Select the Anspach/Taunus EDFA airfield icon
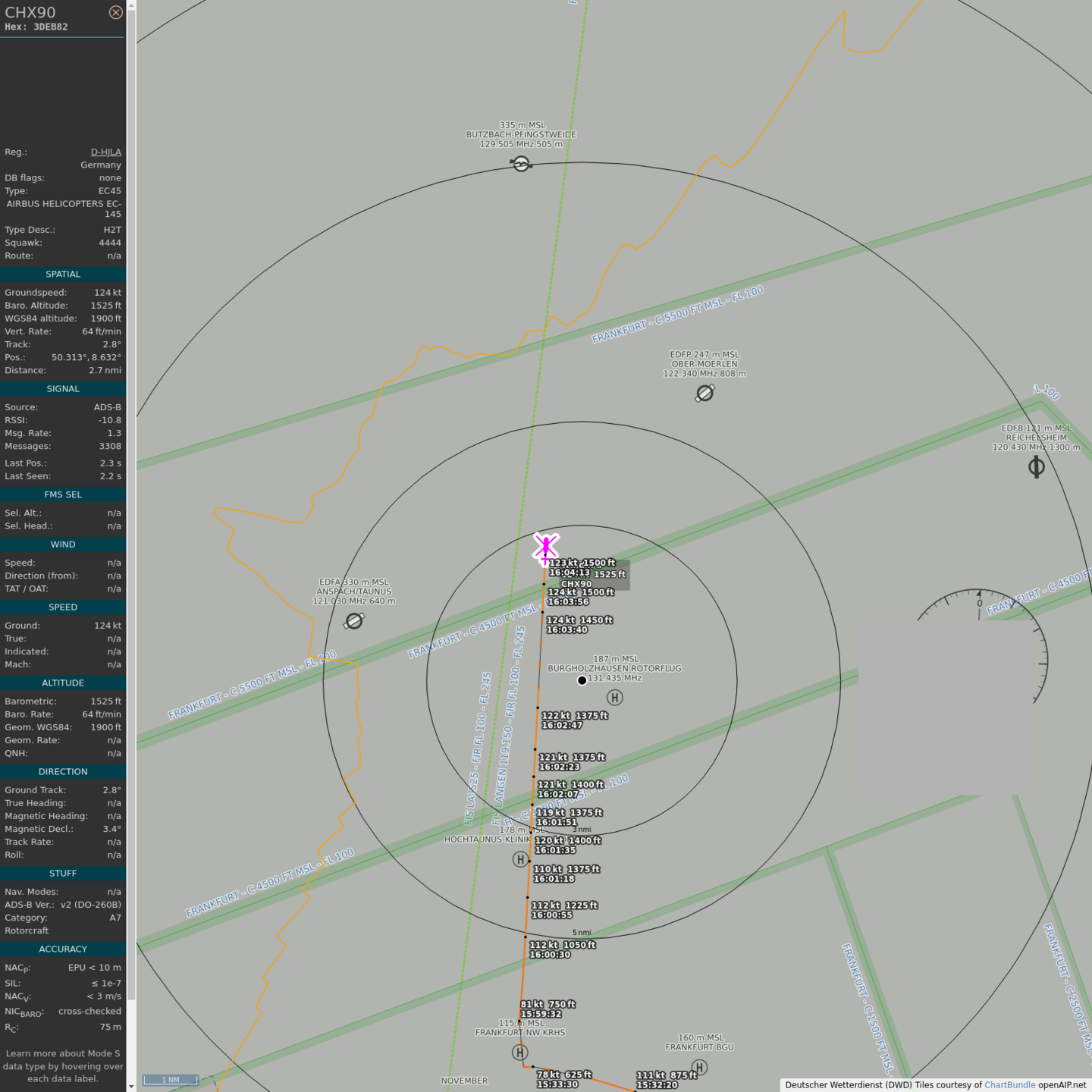The width and height of the screenshot is (1092, 1092). (354, 621)
